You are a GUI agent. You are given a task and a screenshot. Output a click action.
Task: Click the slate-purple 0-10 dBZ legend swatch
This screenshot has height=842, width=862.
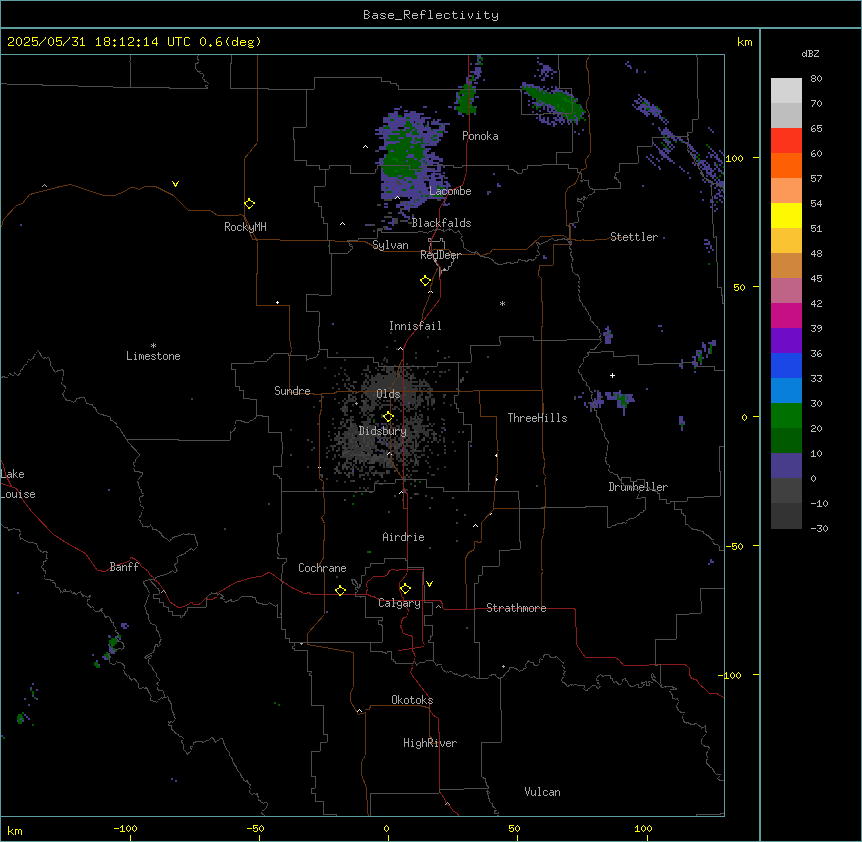click(786, 466)
